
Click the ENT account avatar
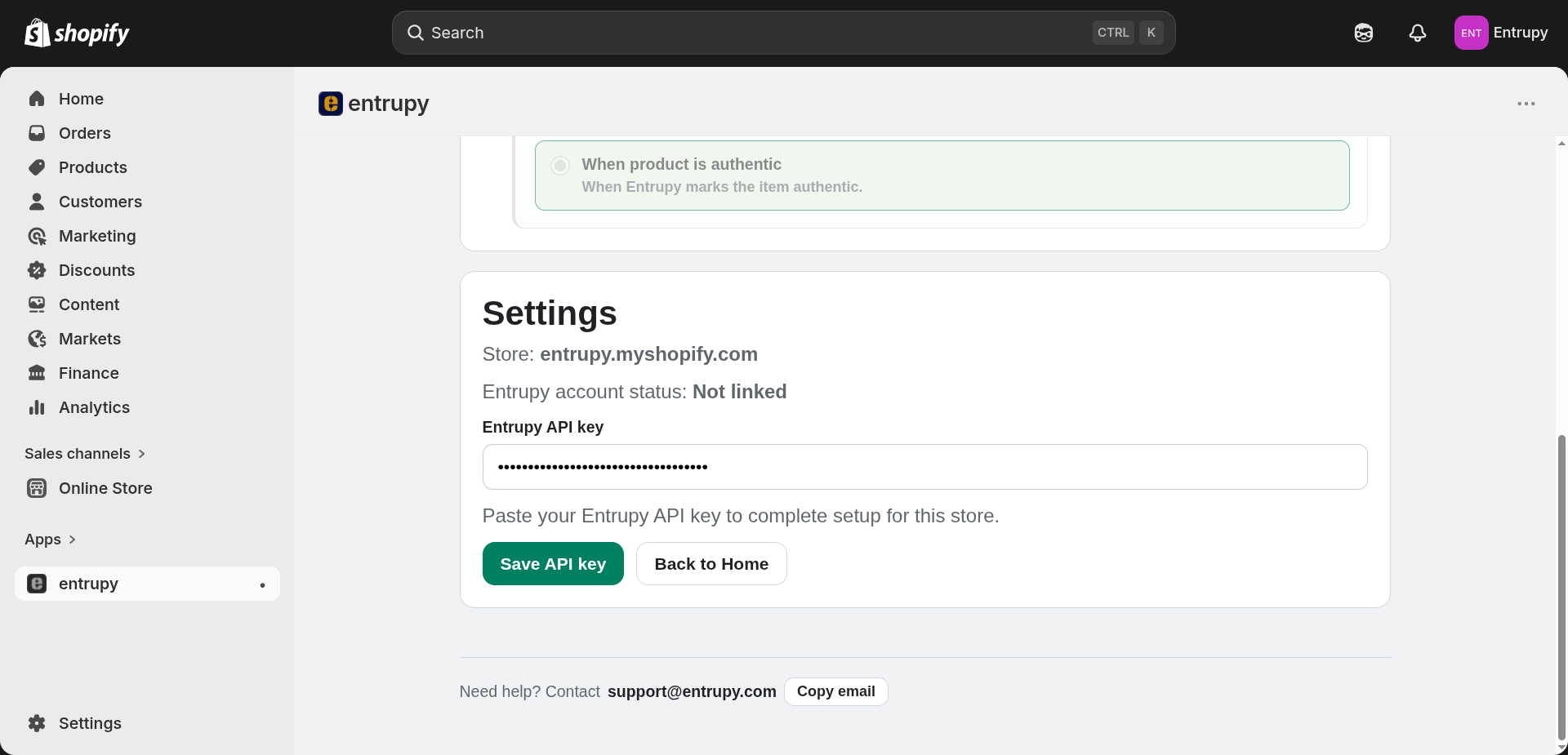1471,33
